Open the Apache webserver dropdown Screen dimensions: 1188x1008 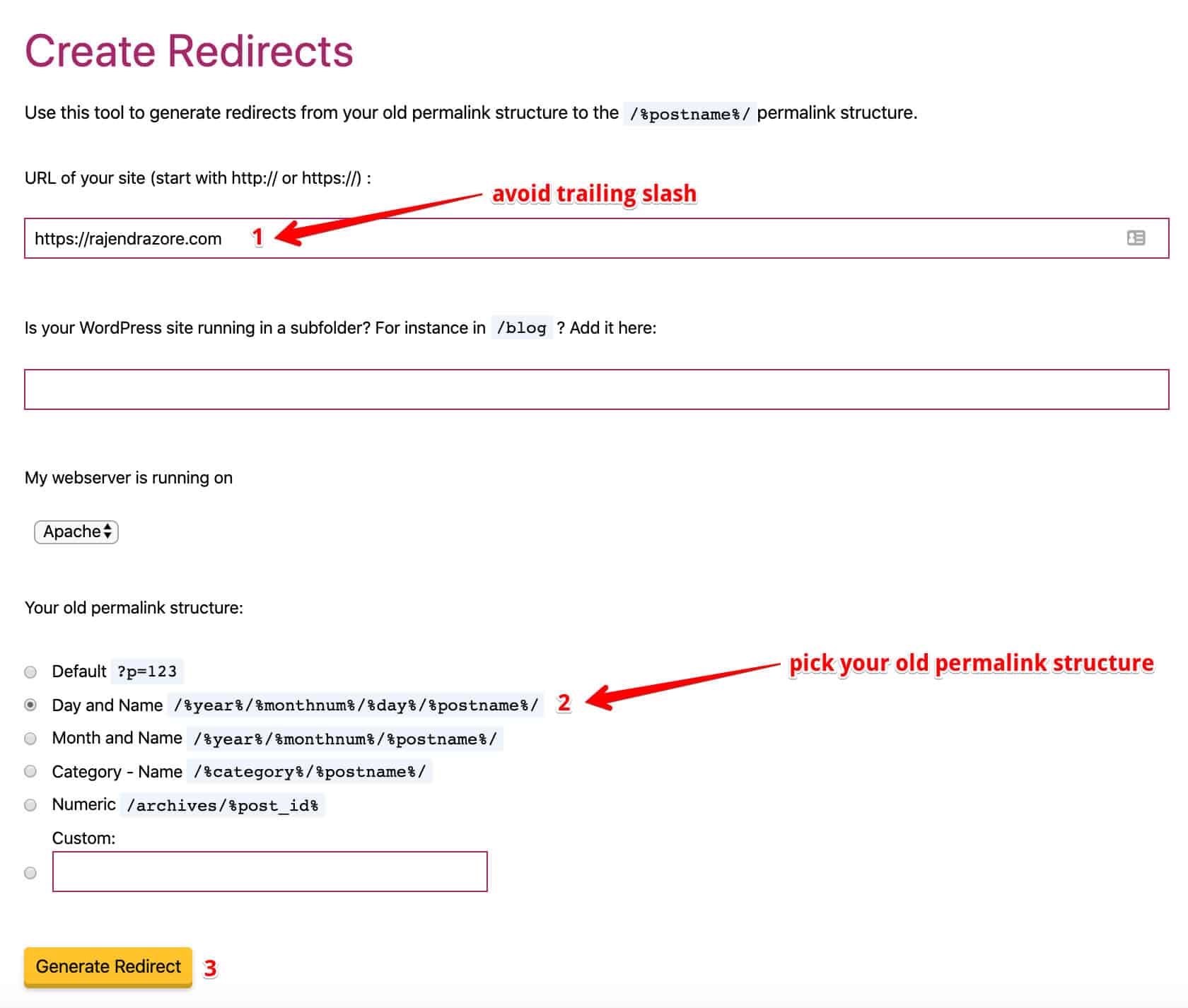pyautogui.click(x=76, y=532)
